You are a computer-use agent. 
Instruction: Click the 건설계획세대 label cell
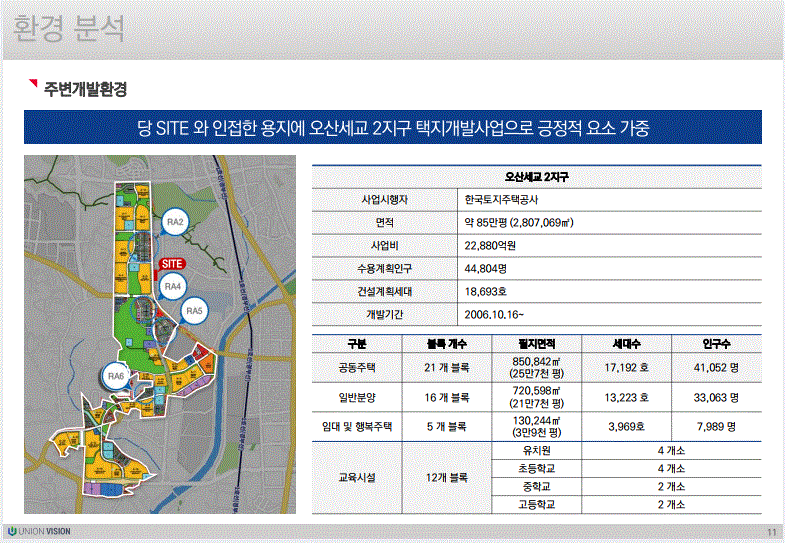[384, 292]
